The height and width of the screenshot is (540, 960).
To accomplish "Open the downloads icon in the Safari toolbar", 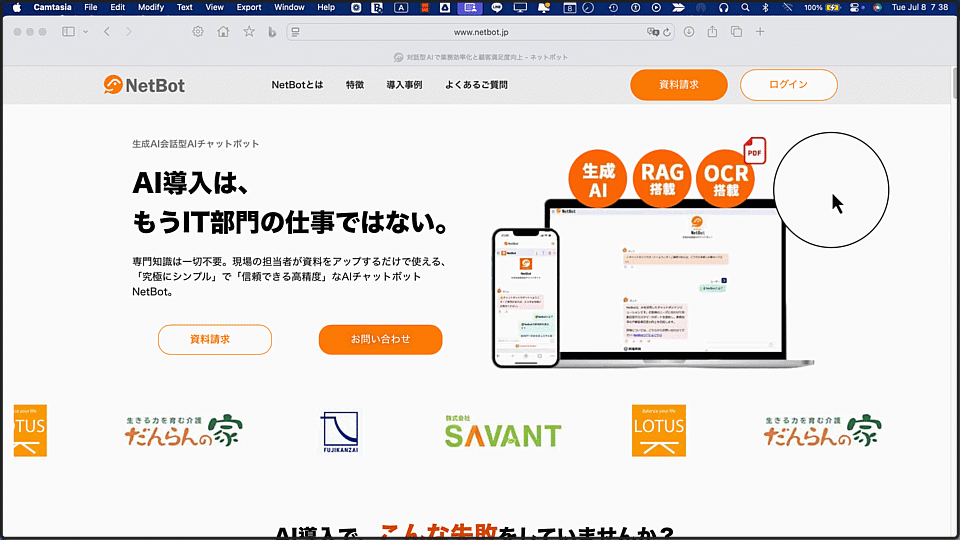I will pos(689,32).
